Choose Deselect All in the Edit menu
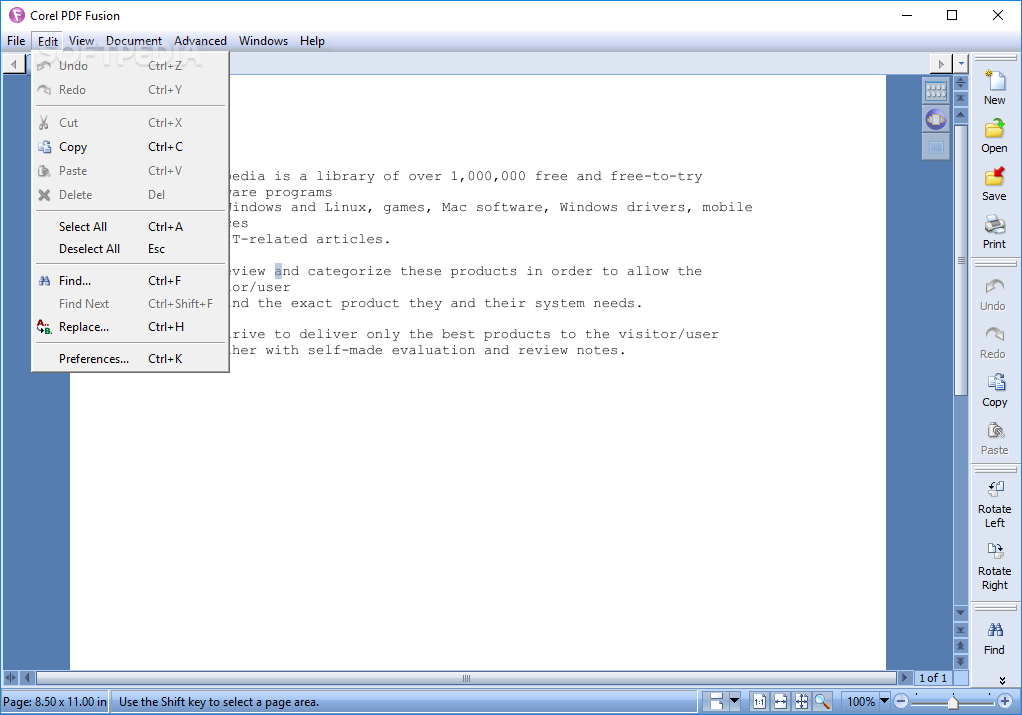This screenshot has height=715, width=1022. [130, 249]
